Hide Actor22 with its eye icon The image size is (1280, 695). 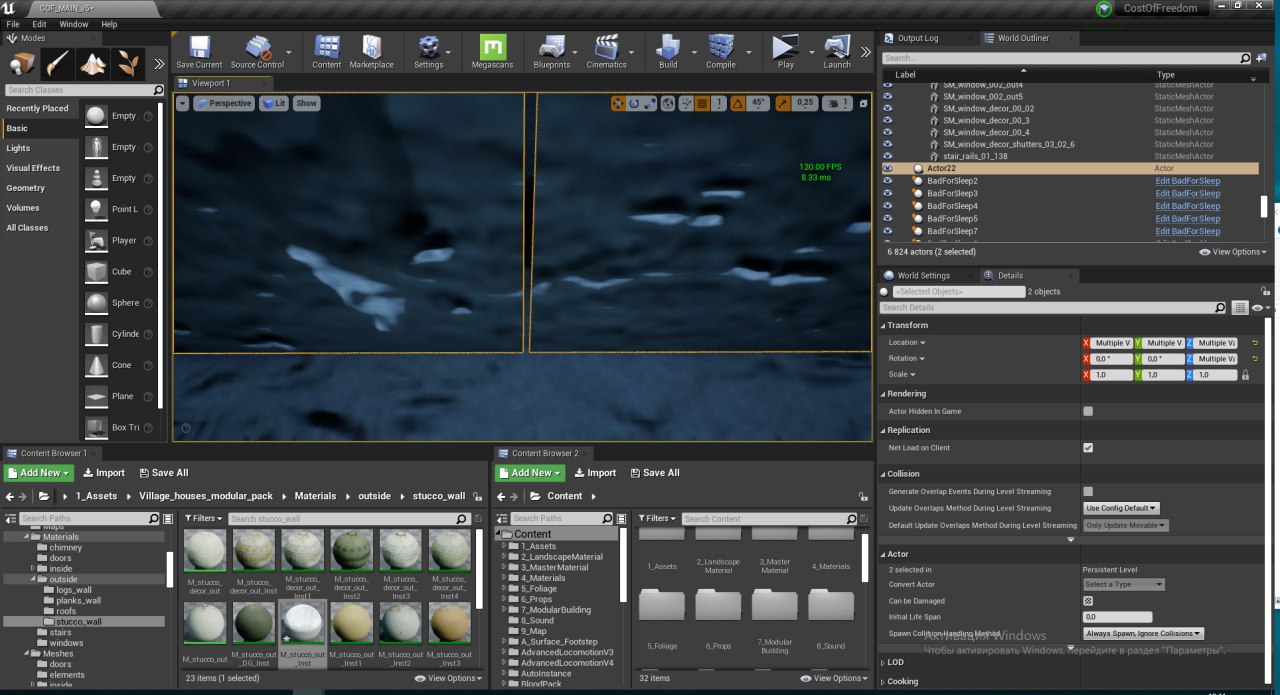click(887, 169)
